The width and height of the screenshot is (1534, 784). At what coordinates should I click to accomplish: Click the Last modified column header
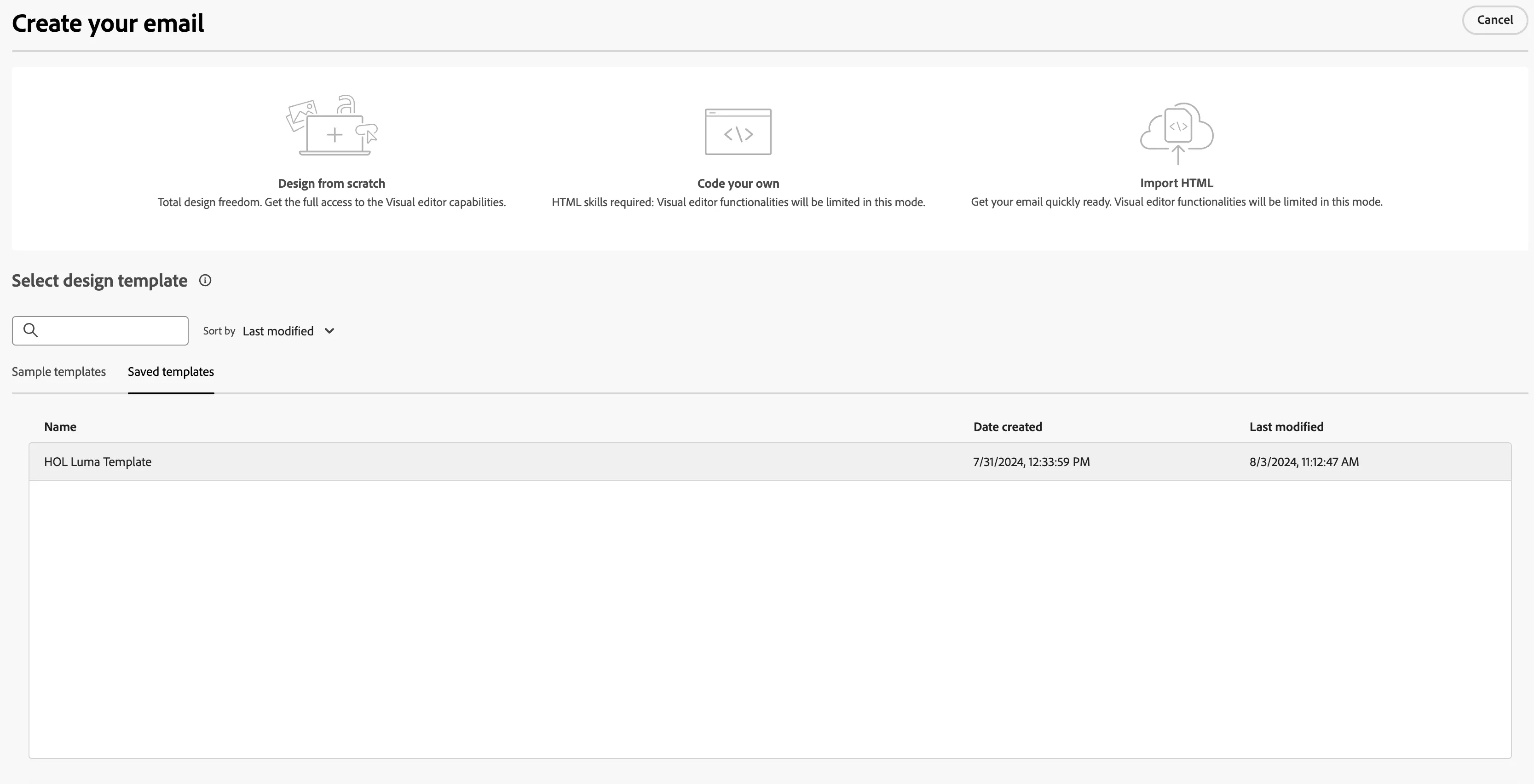point(1286,427)
